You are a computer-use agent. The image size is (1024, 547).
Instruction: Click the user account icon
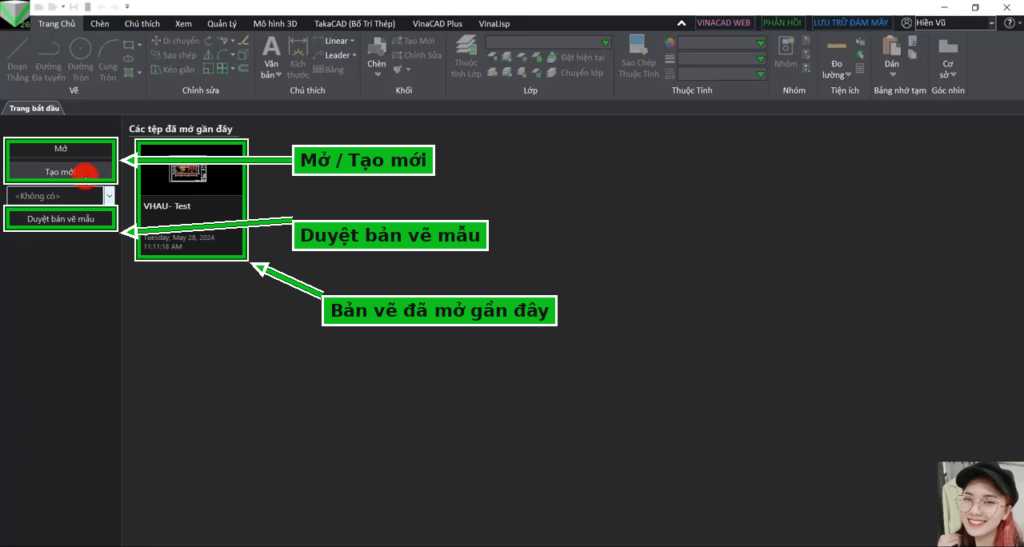(x=906, y=23)
